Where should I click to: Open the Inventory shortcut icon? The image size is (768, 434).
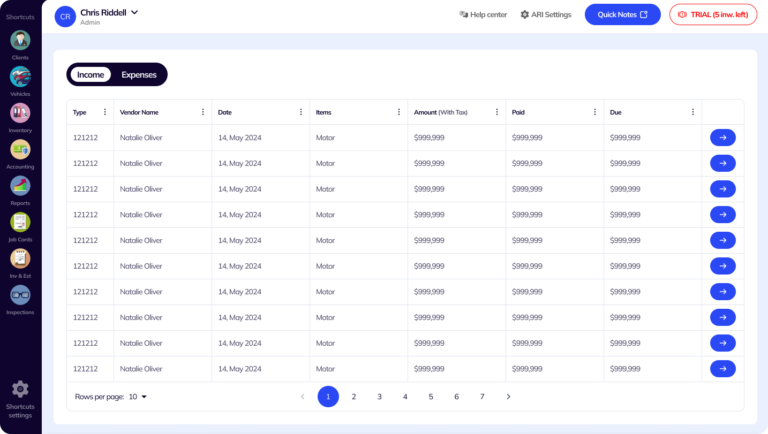point(20,113)
